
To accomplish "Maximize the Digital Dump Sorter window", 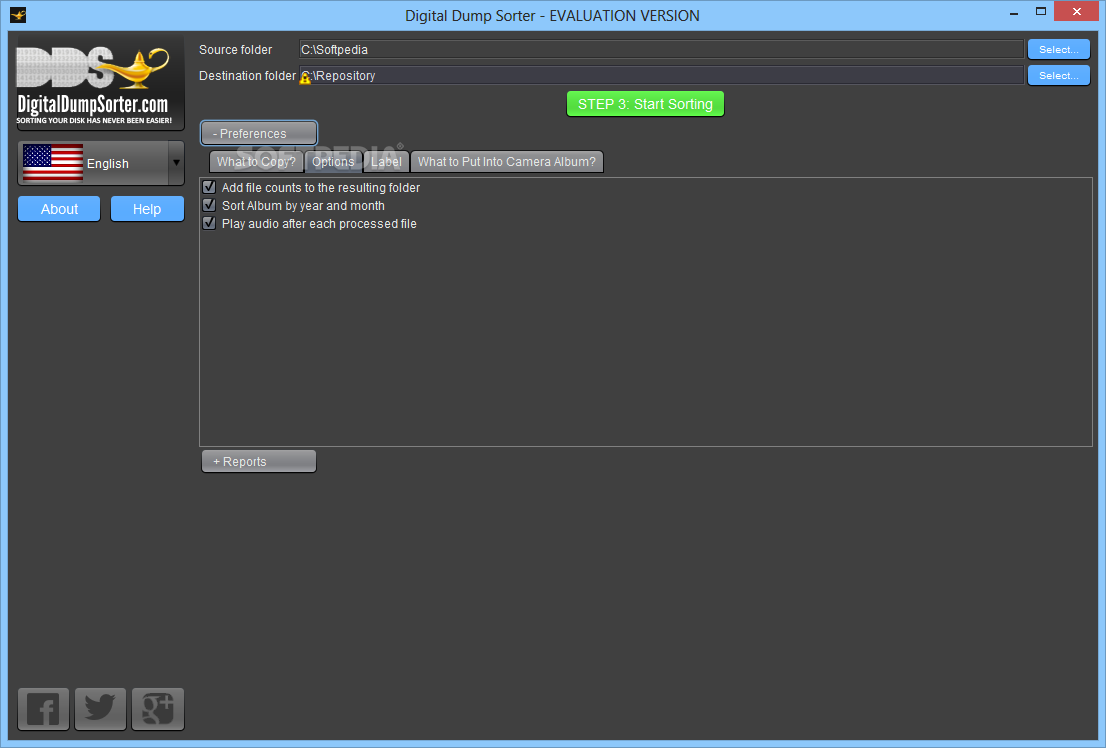I will (1040, 11).
